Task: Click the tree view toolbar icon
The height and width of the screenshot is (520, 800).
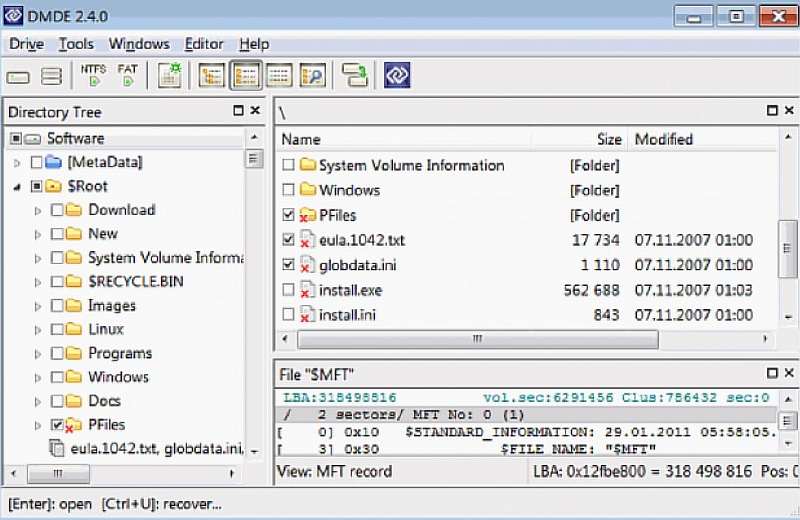Action: click(211, 76)
